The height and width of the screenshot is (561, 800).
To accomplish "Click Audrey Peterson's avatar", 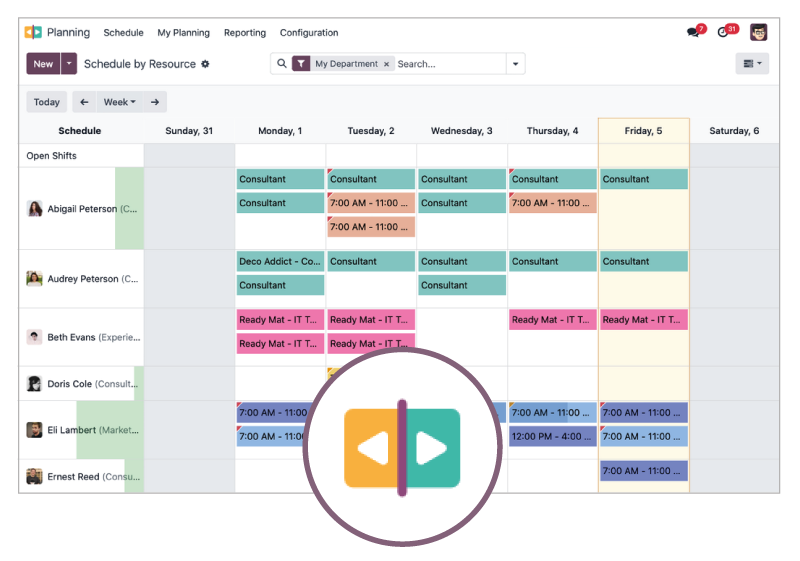I will coord(34,278).
